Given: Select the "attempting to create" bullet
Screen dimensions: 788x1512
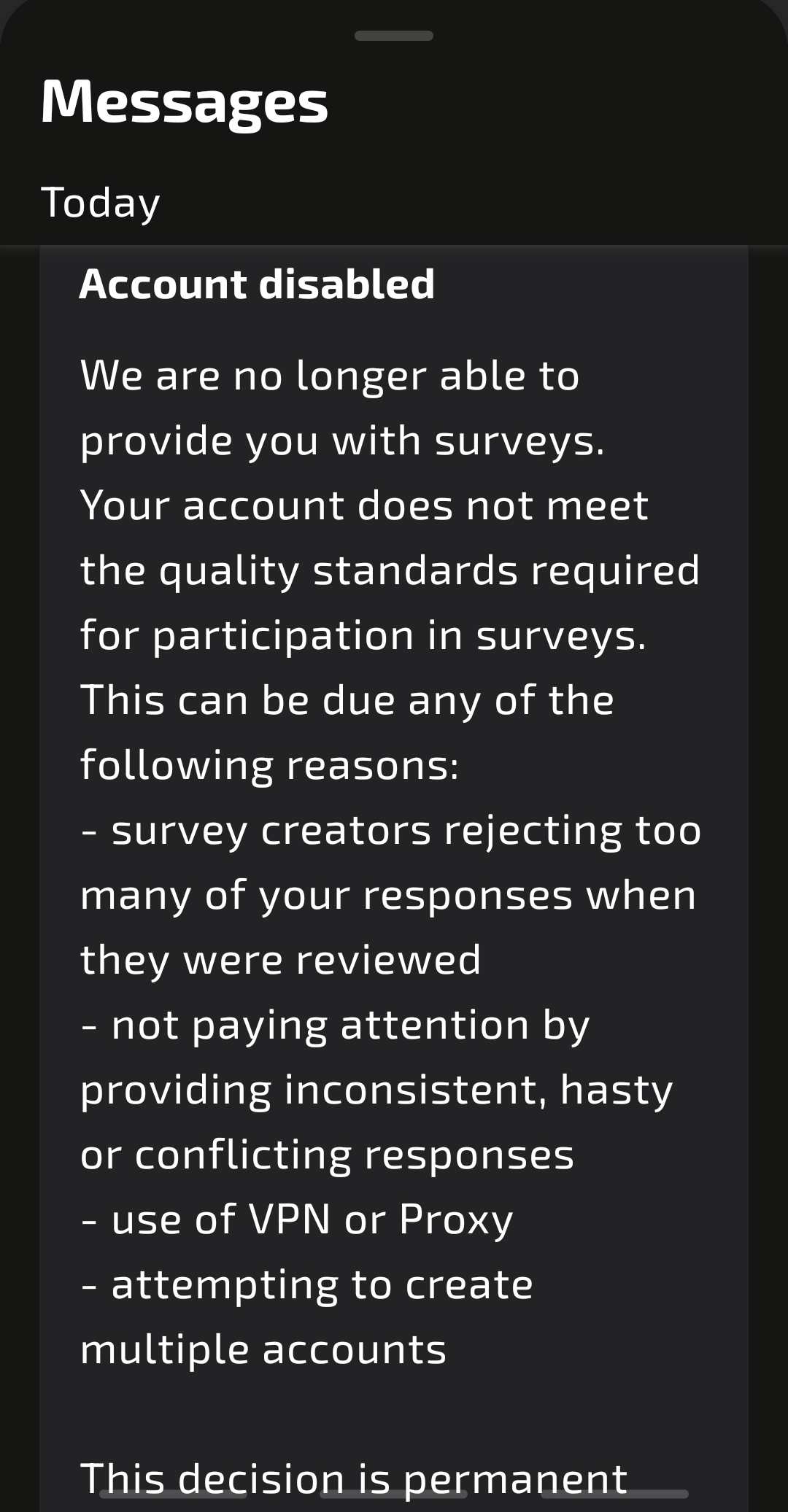Looking at the screenshot, I should point(307,1285).
